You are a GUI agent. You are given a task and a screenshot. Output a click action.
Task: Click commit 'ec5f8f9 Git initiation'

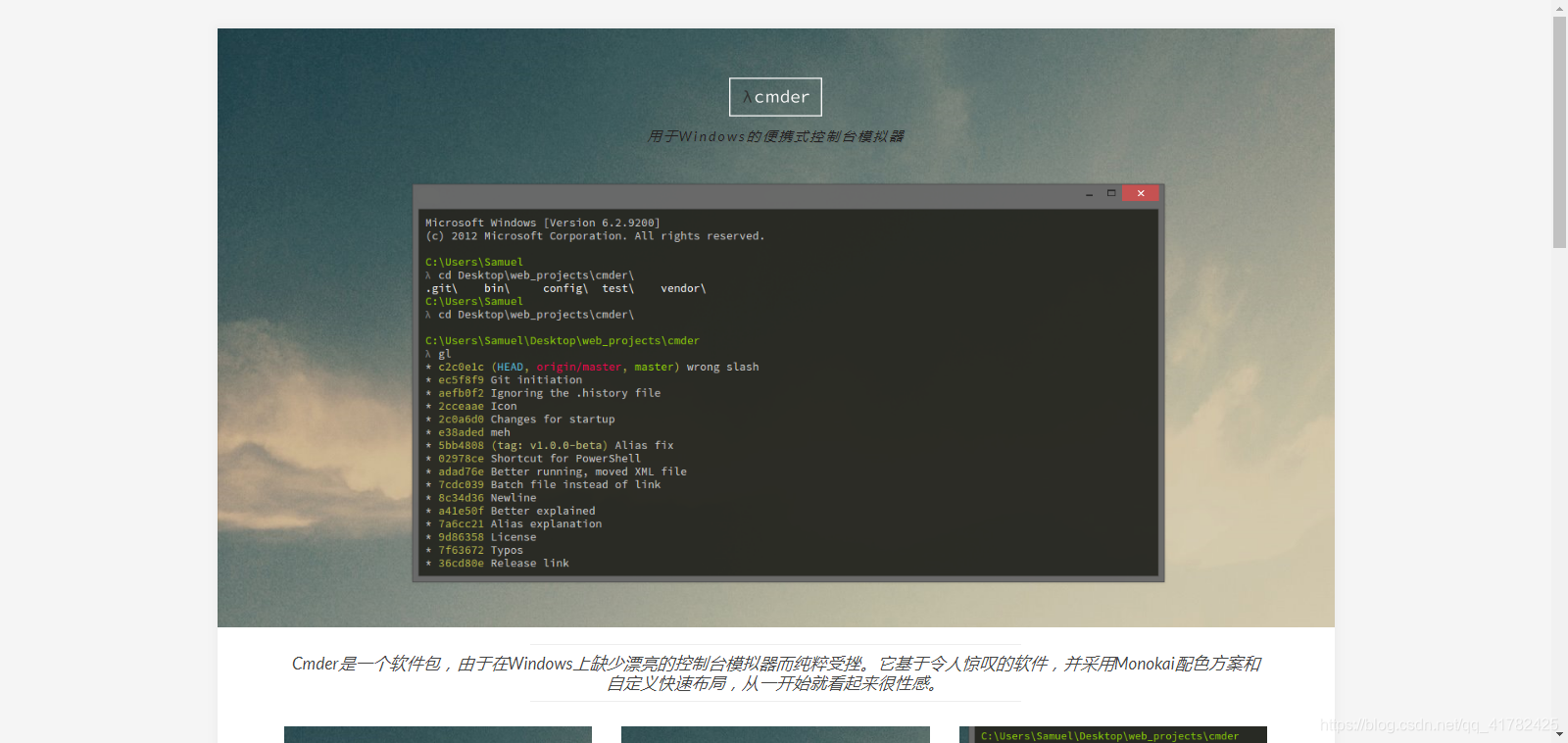(504, 380)
